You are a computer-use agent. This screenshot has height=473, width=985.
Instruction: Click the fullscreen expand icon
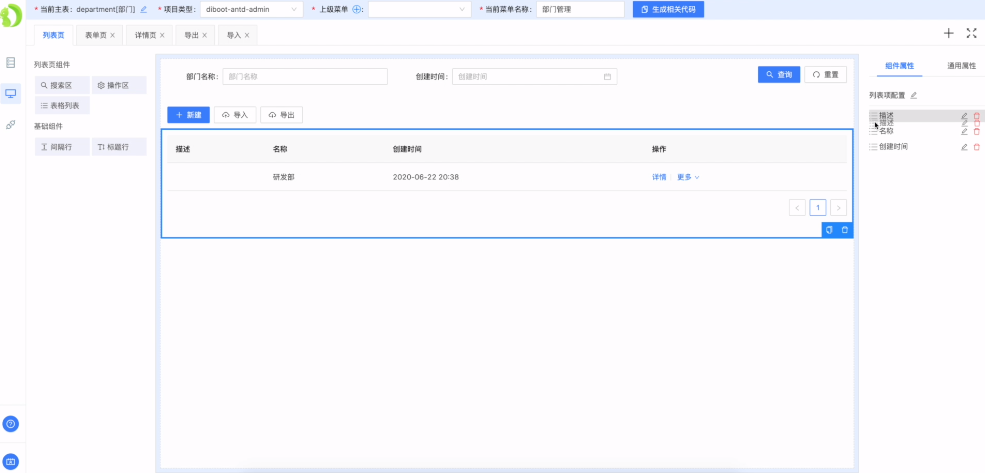[x=971, y=33]
